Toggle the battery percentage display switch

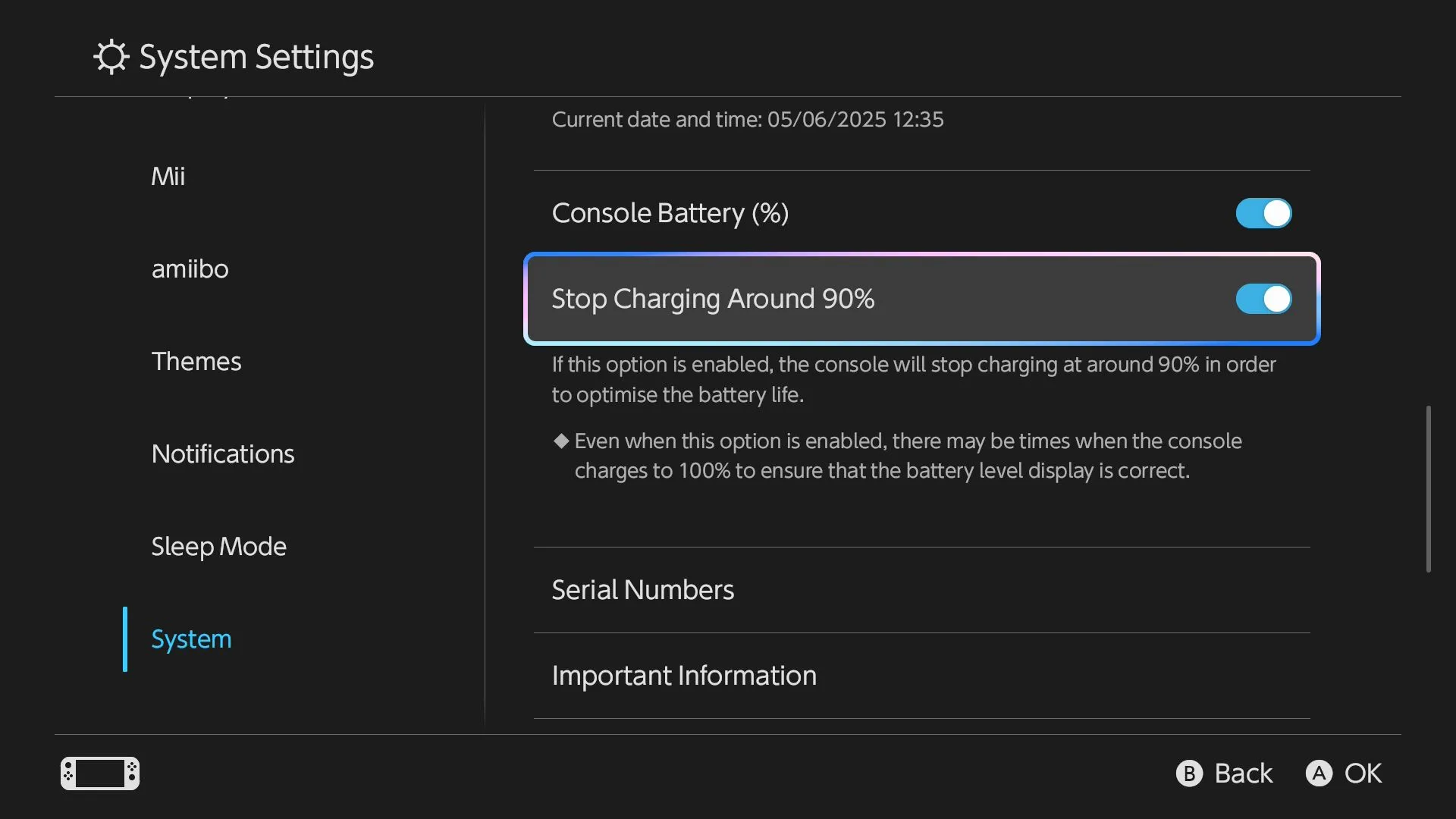1263,214
